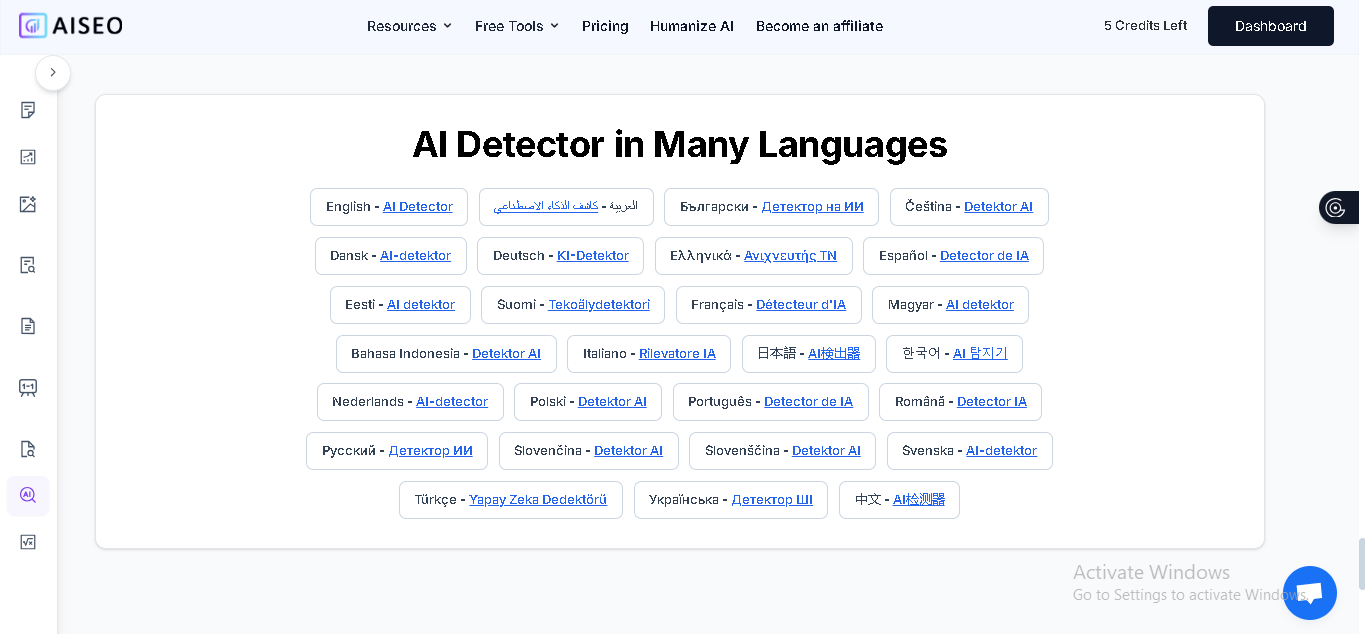The width and height of the screenshot is (1365, 634).
Task: Open the Dansk AI-detektor link
Action: pos(415,256)
